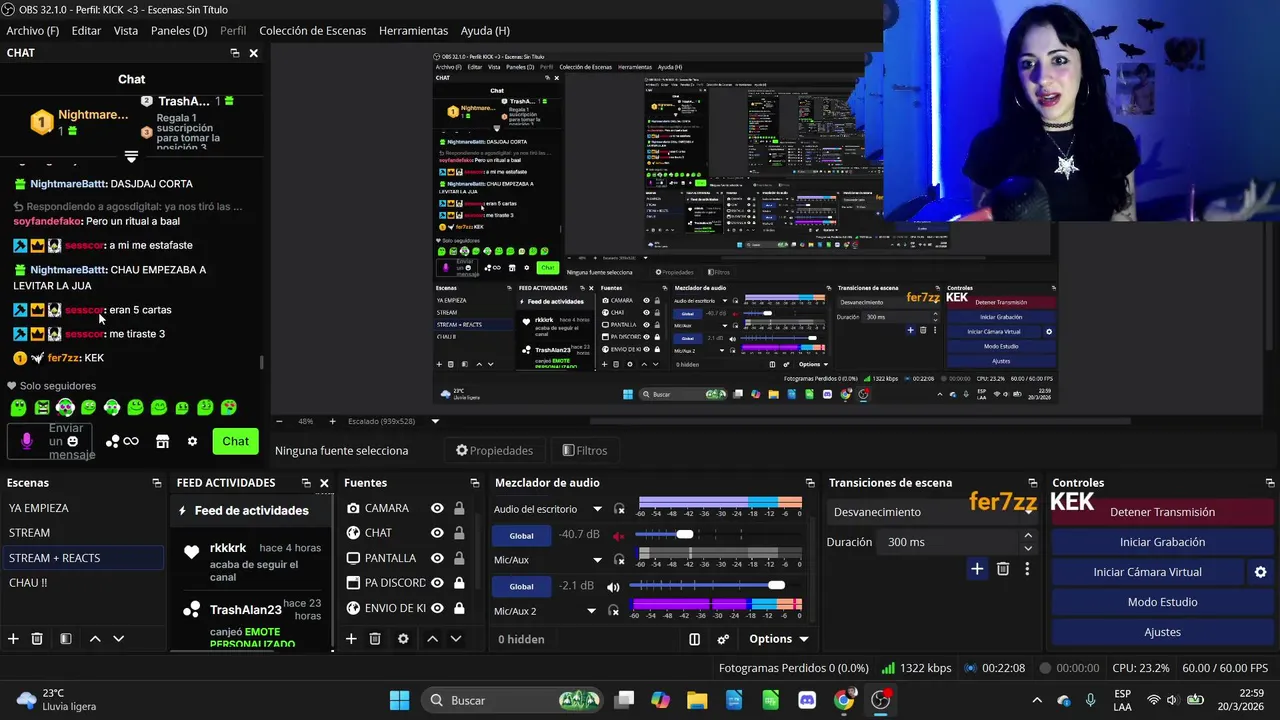The height and width of the screenshot is (720, 1280).
Task: Click Detener Transmisión button
Action: click(x=1162, y=512)
